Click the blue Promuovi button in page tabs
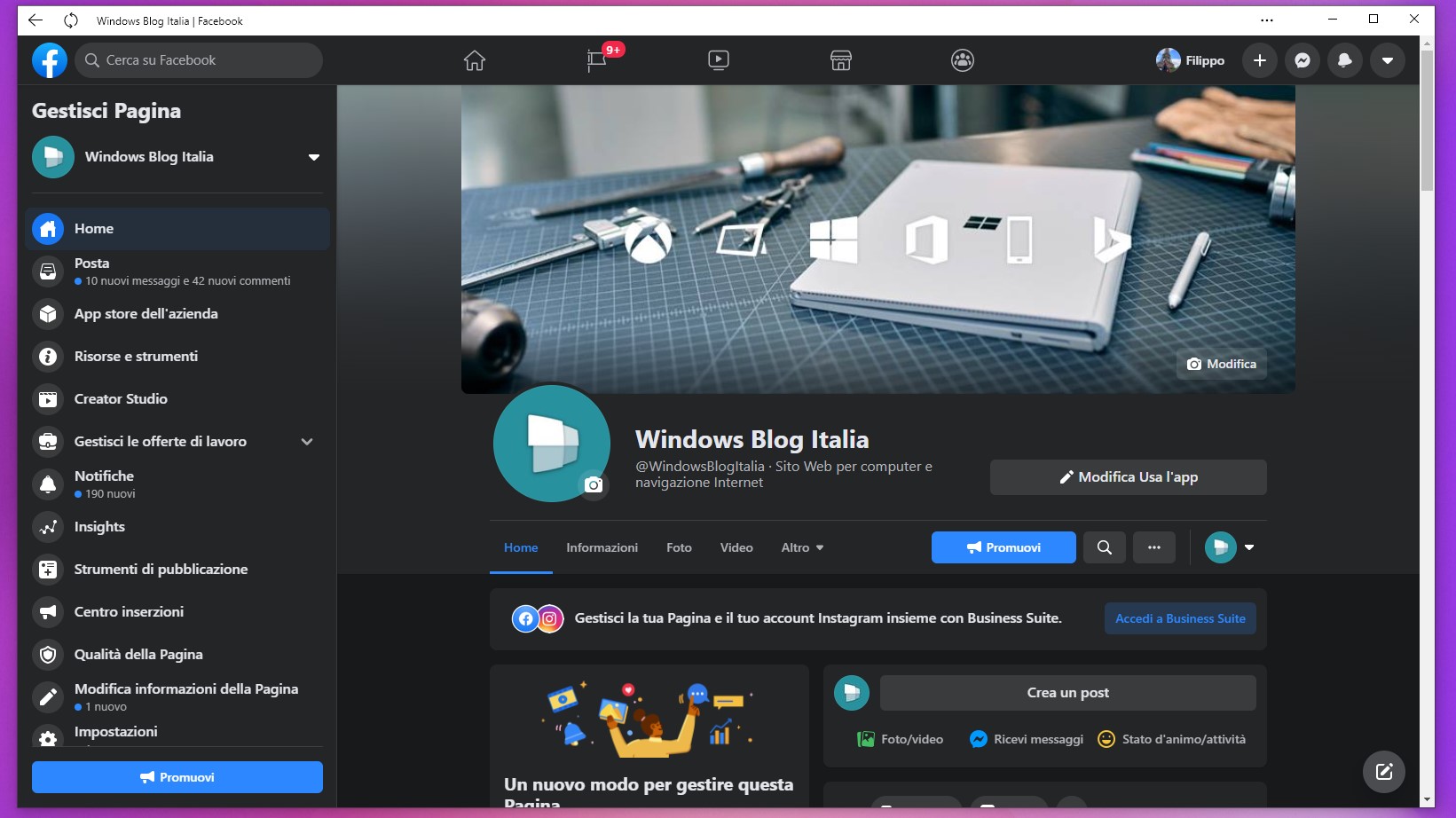Image resolution: width=1456 pixels, height=818 pixels. point(1003,547)
